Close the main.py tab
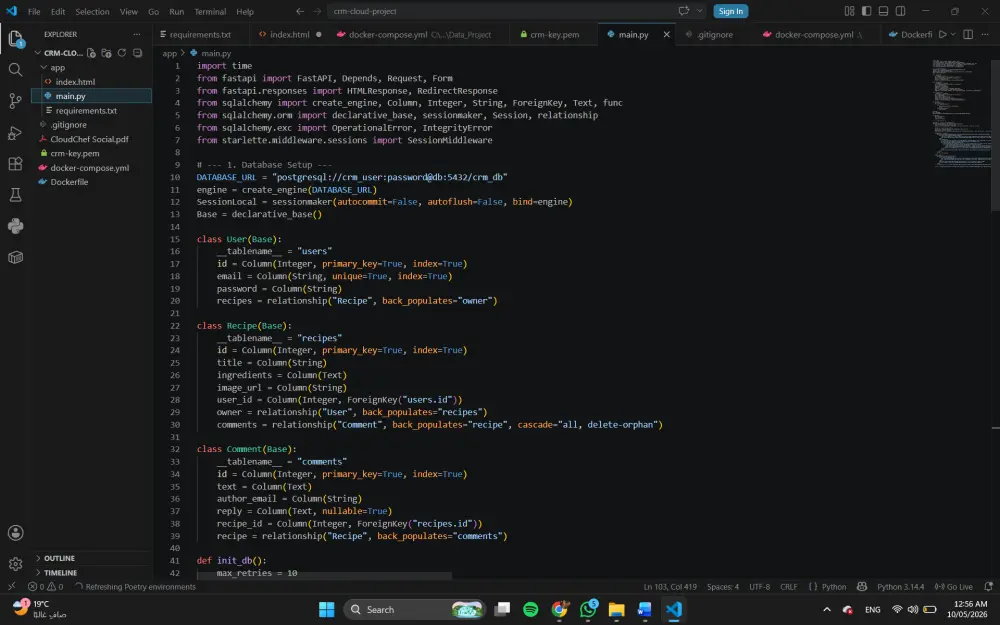Viewport: 1000px width, 625px height. tap(666, 34)
